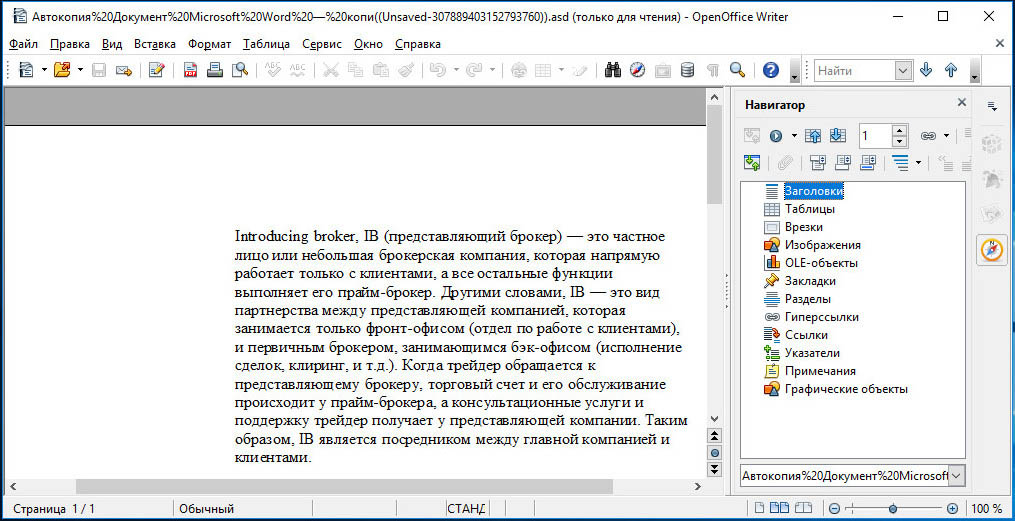The width and height of the screenshot is (1015, 521).
Task: Select Таблицы in the Navigator list
Action: tap(809, 209)
